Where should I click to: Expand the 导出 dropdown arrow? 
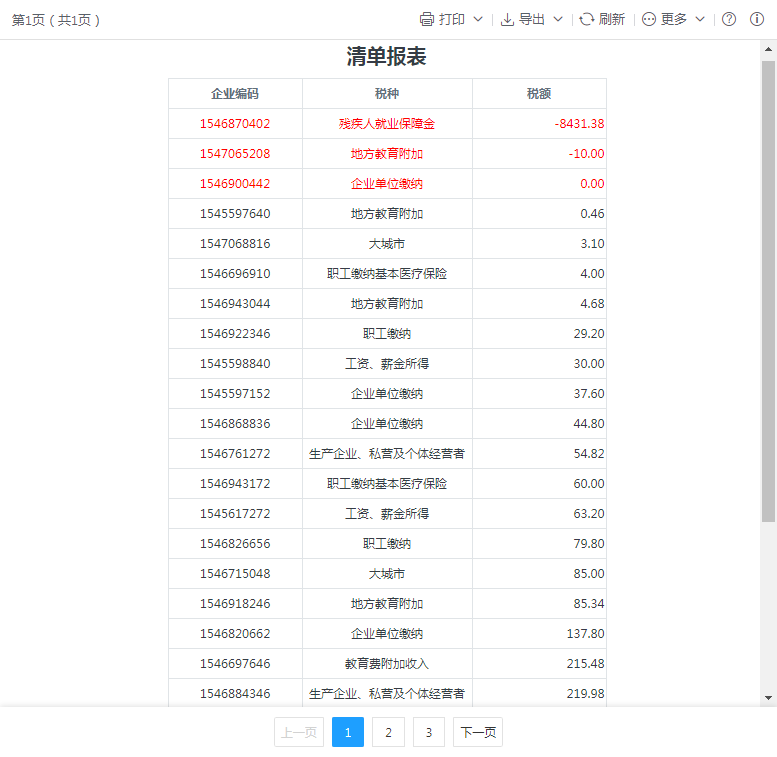(558, 19)
